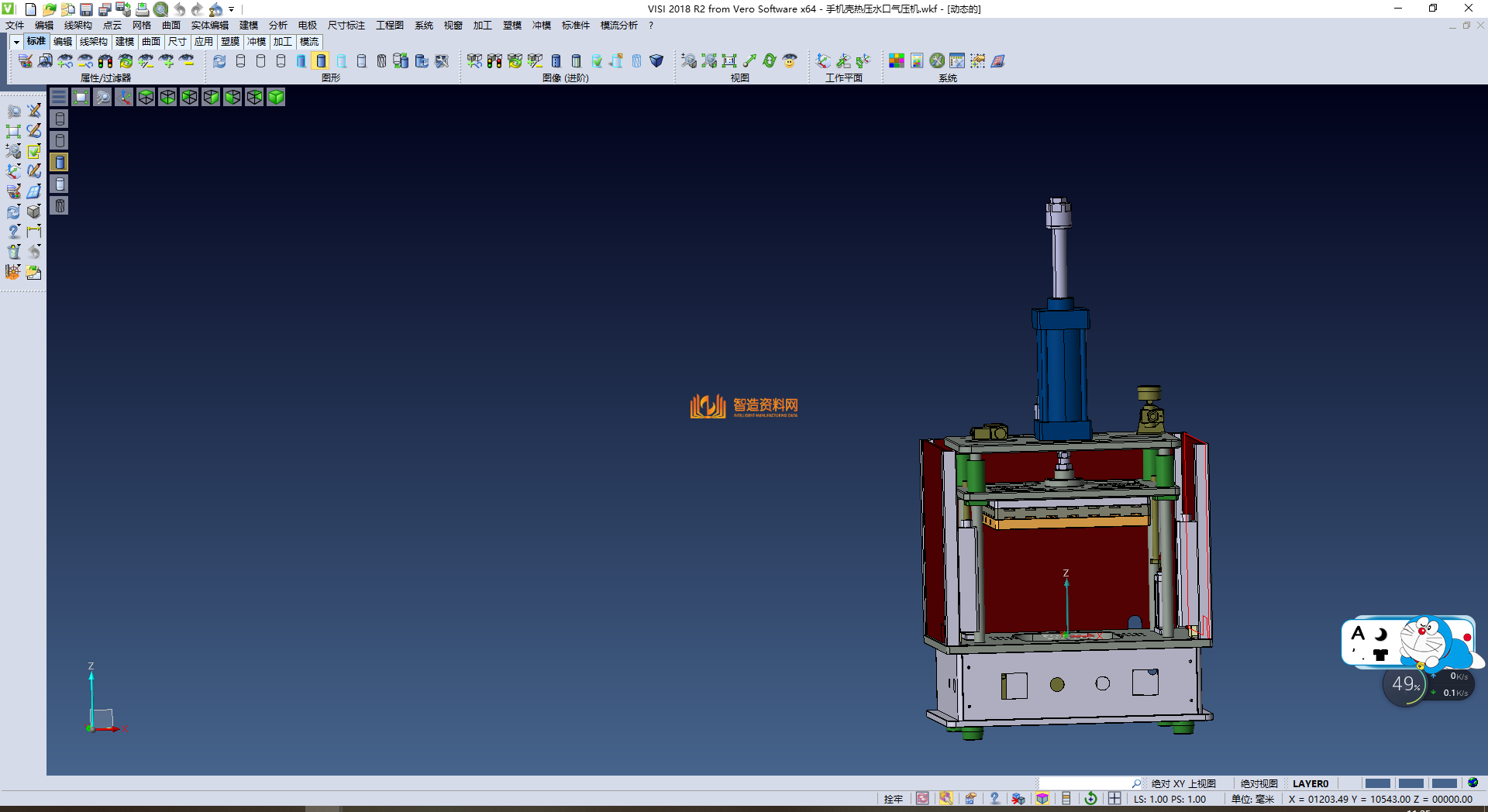The height and width of the screenshot is (812, 1488).
Task: Click the traffic light filter icon
Action: pos(105,61)
